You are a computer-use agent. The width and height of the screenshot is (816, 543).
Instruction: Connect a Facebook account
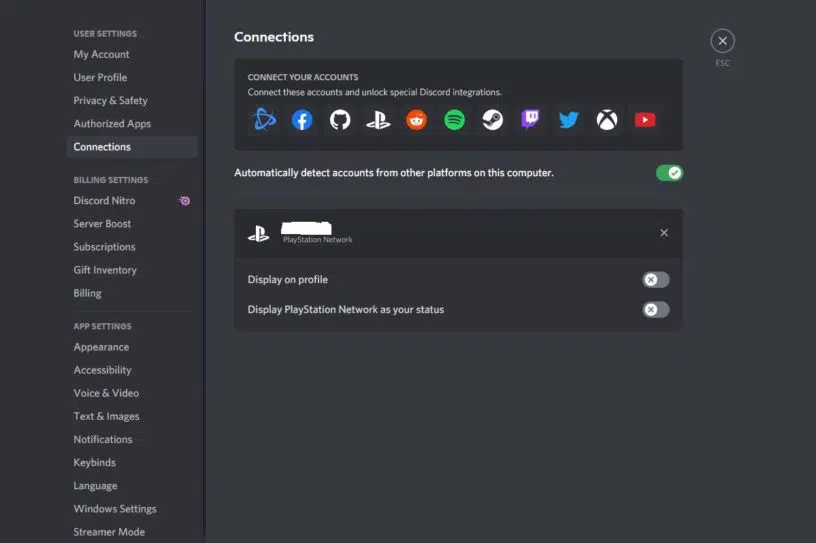tap(302, 120)
